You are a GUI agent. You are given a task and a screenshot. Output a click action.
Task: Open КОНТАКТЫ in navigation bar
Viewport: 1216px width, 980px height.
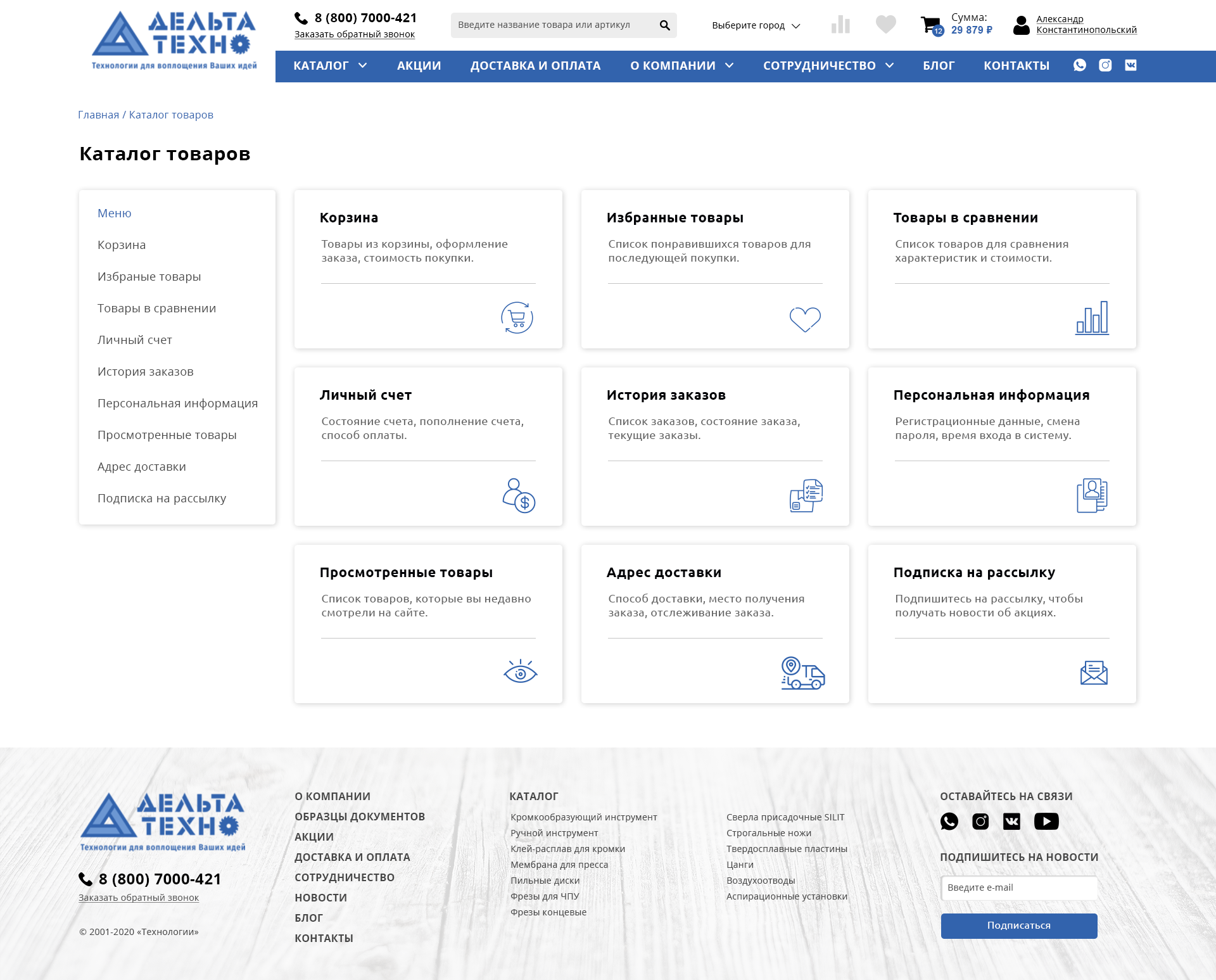pos(1016,66)
